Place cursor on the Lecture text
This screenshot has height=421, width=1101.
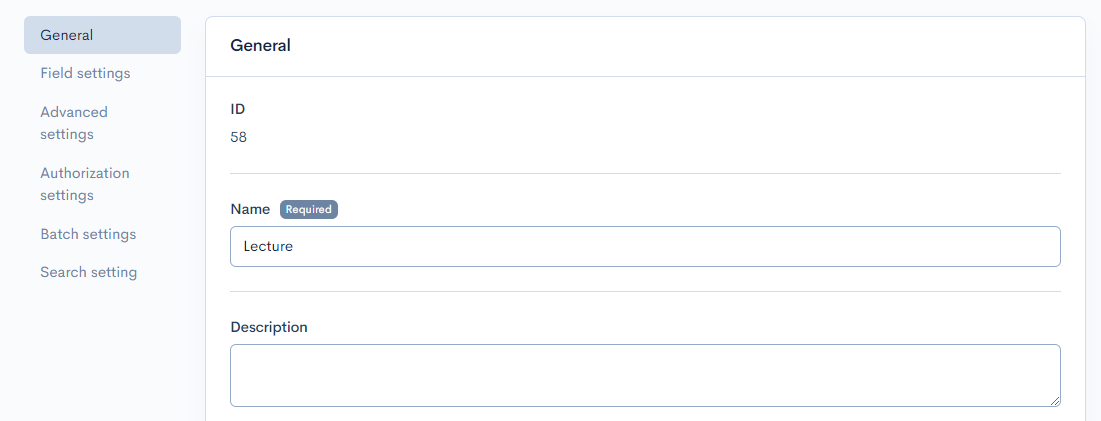(268, 246)
